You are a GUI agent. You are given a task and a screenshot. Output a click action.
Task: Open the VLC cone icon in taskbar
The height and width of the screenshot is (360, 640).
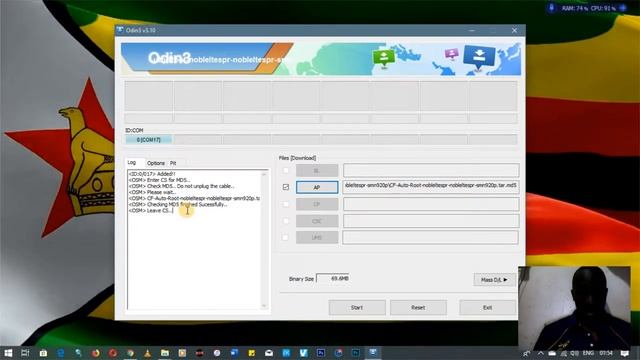pyautogui.click(x=147, y=353)
